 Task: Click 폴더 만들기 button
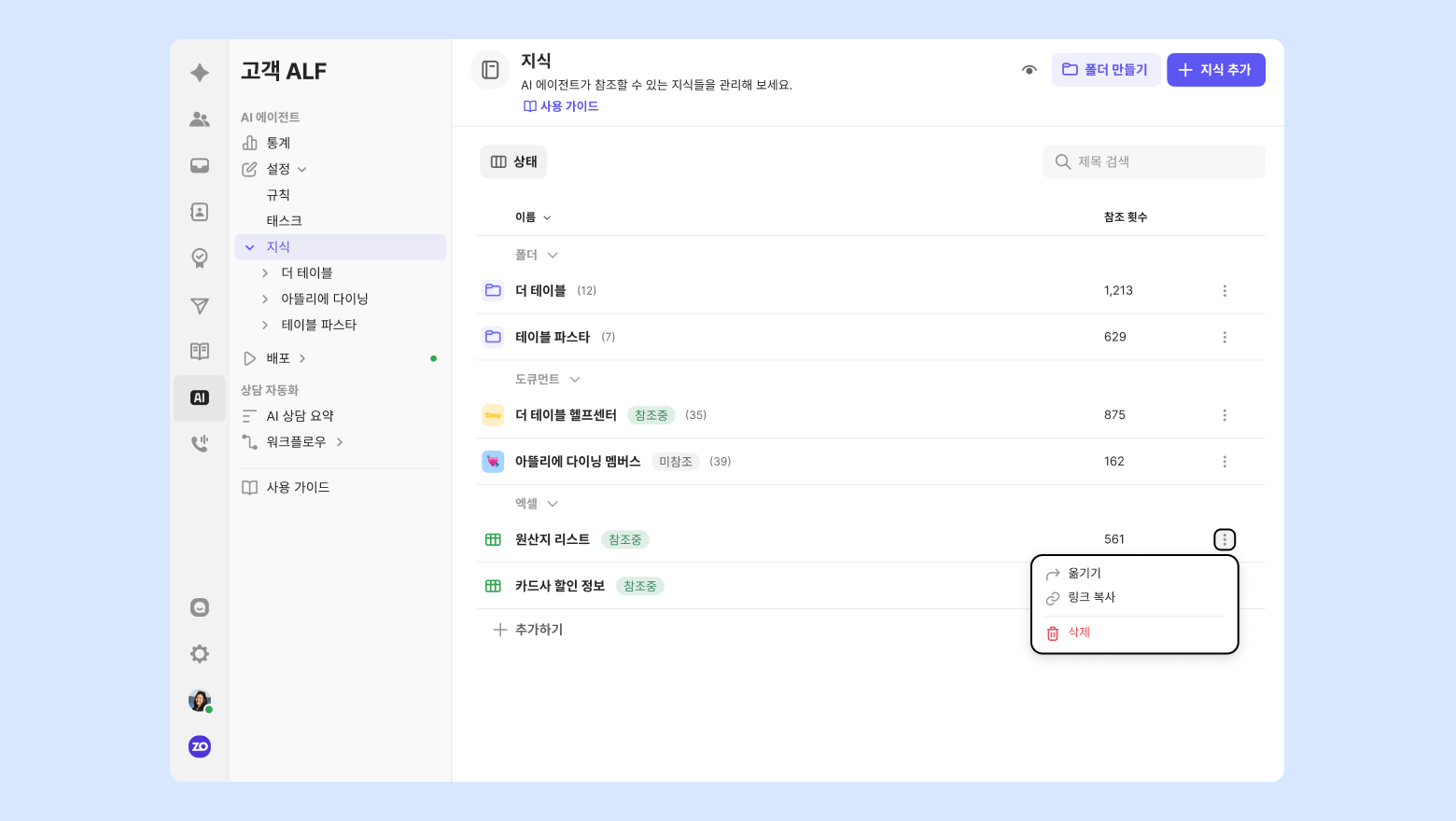coord(1105,70)
